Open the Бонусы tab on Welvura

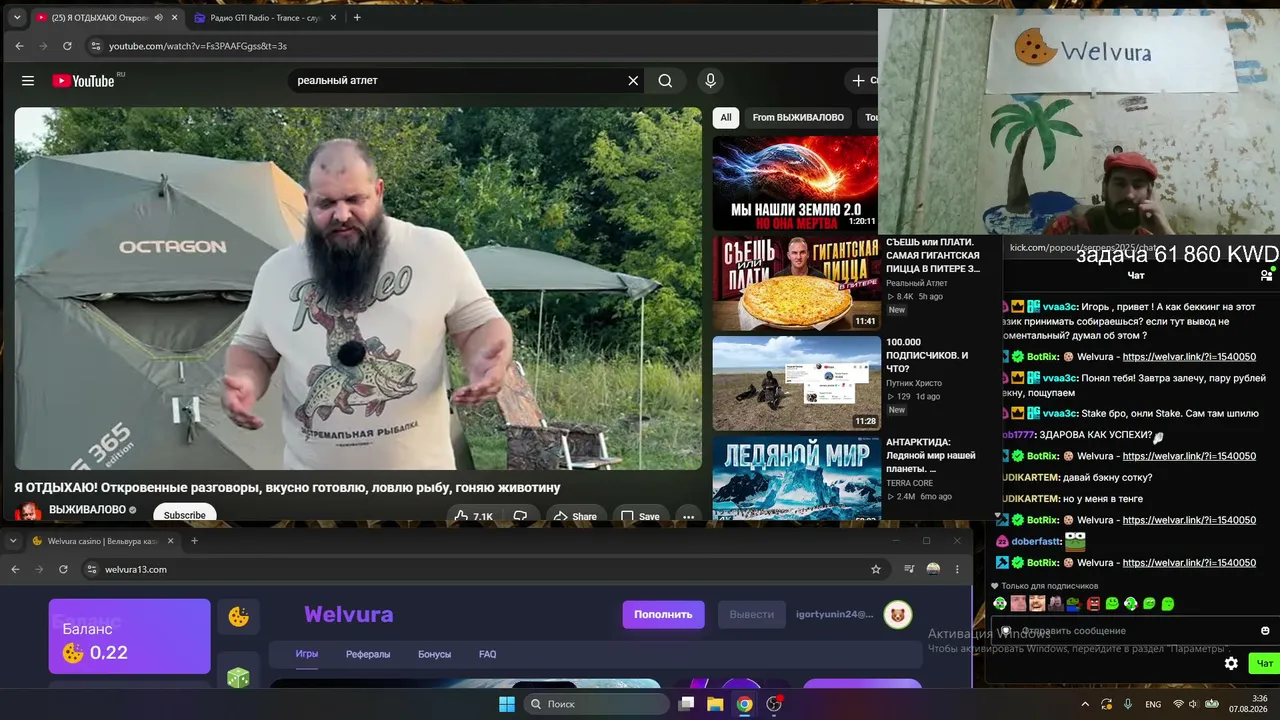434,654
